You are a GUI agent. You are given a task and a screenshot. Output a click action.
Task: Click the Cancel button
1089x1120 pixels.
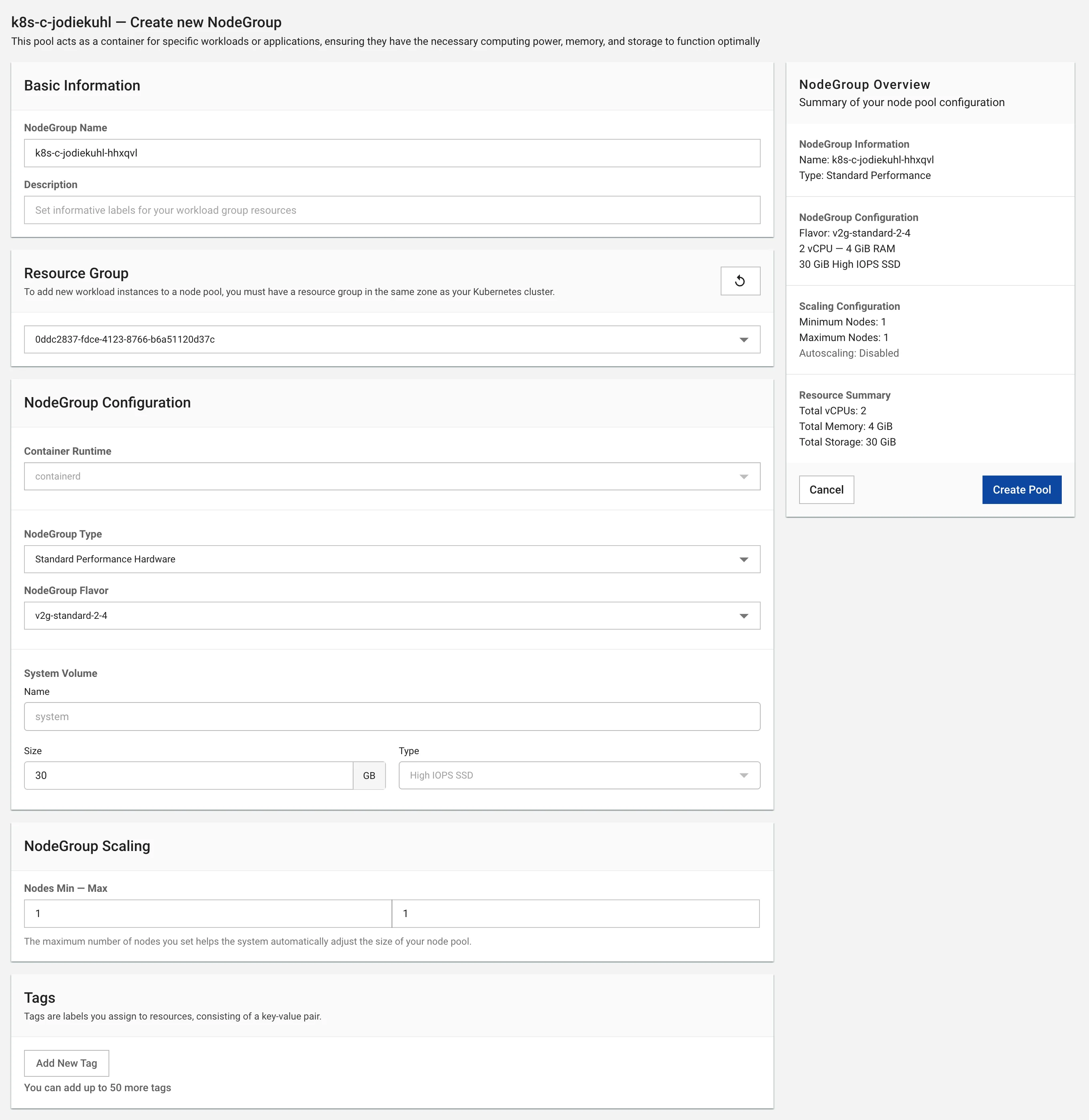click(x=826, y=490)
